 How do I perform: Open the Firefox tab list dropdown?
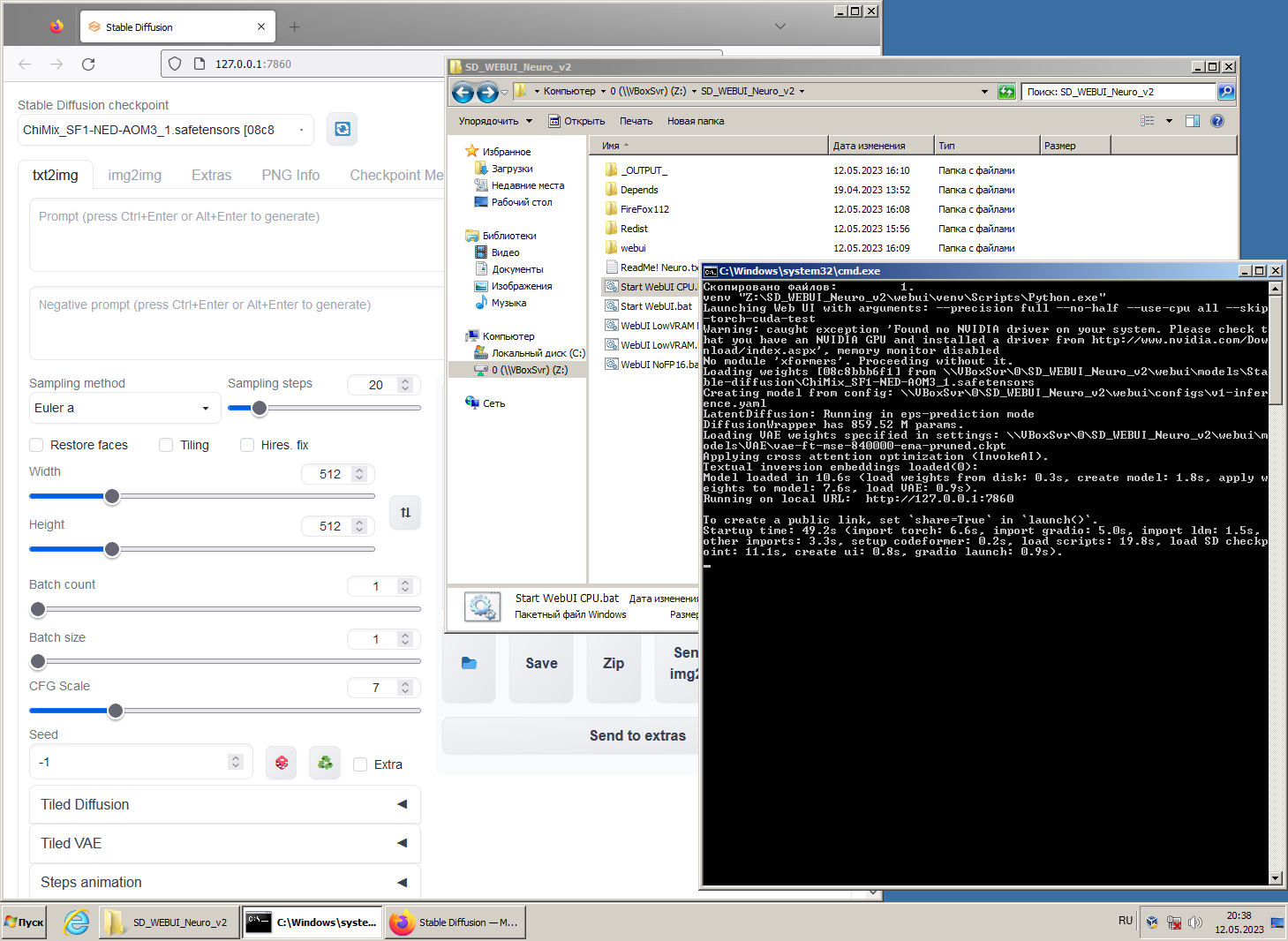tap(780, 26)
